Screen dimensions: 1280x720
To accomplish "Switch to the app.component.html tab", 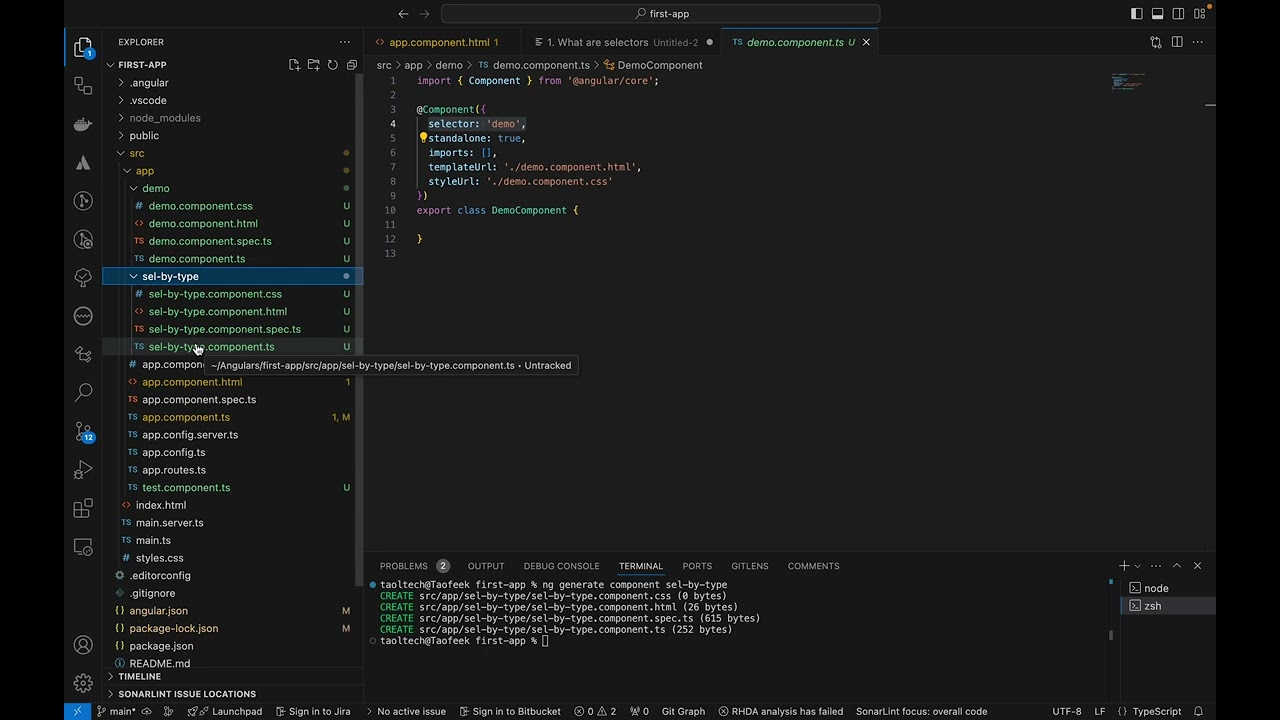I will tap(438, 42).
